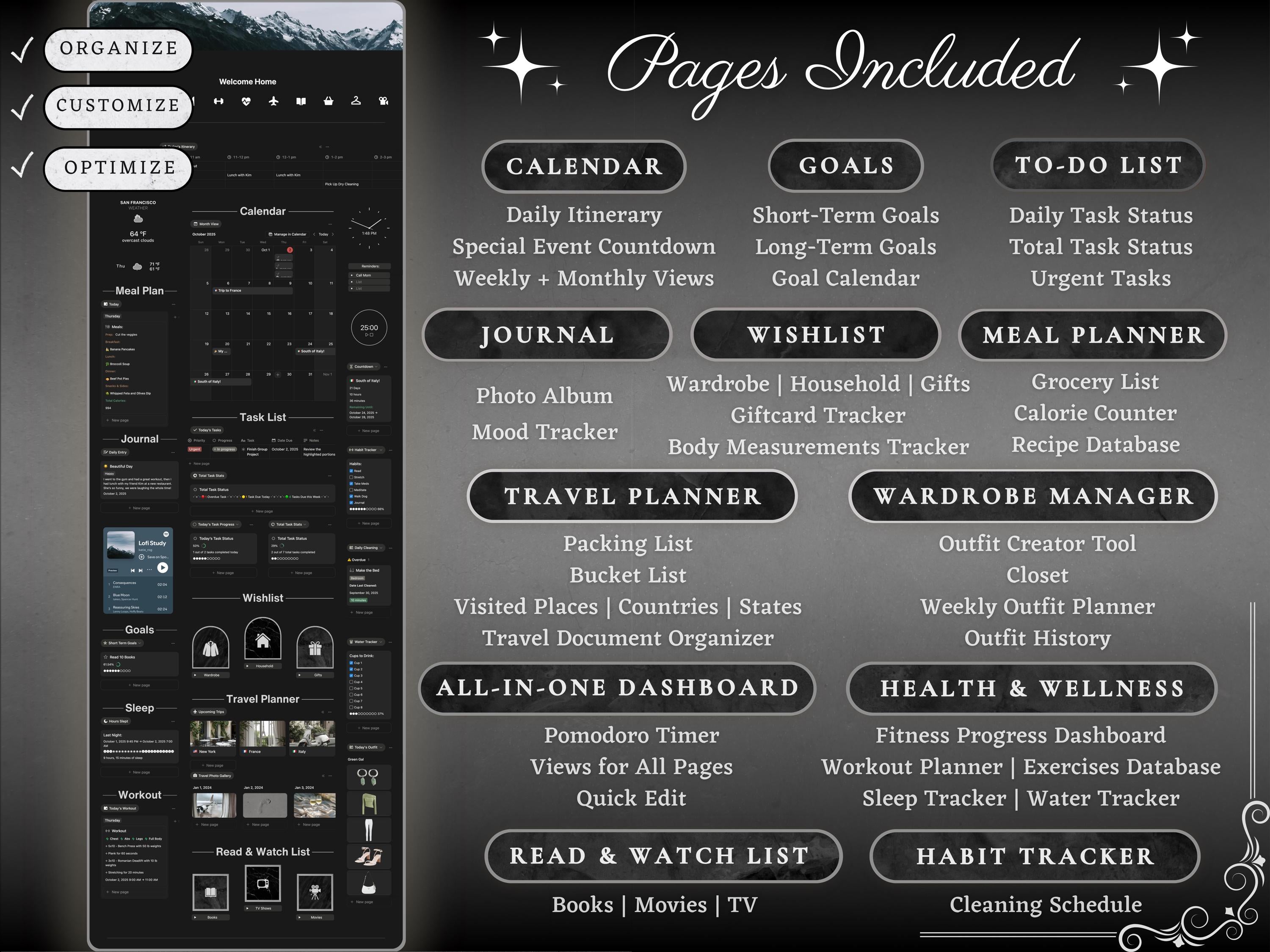Open the Books tile in Read & Watch List
Image resolution: width=1270 pixels, height=952 pixels.
(x=211, y=892)
